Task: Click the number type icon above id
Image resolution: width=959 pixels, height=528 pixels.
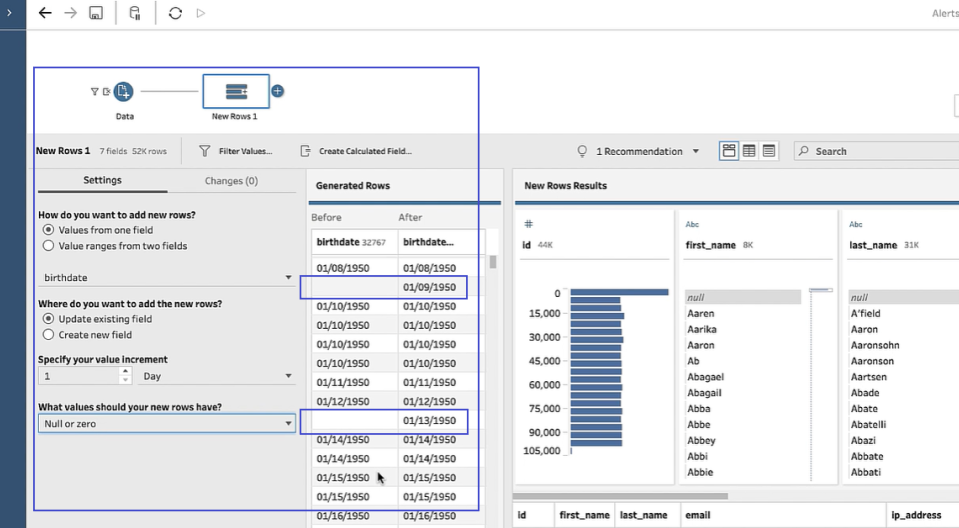Action: tap(528, 224)
